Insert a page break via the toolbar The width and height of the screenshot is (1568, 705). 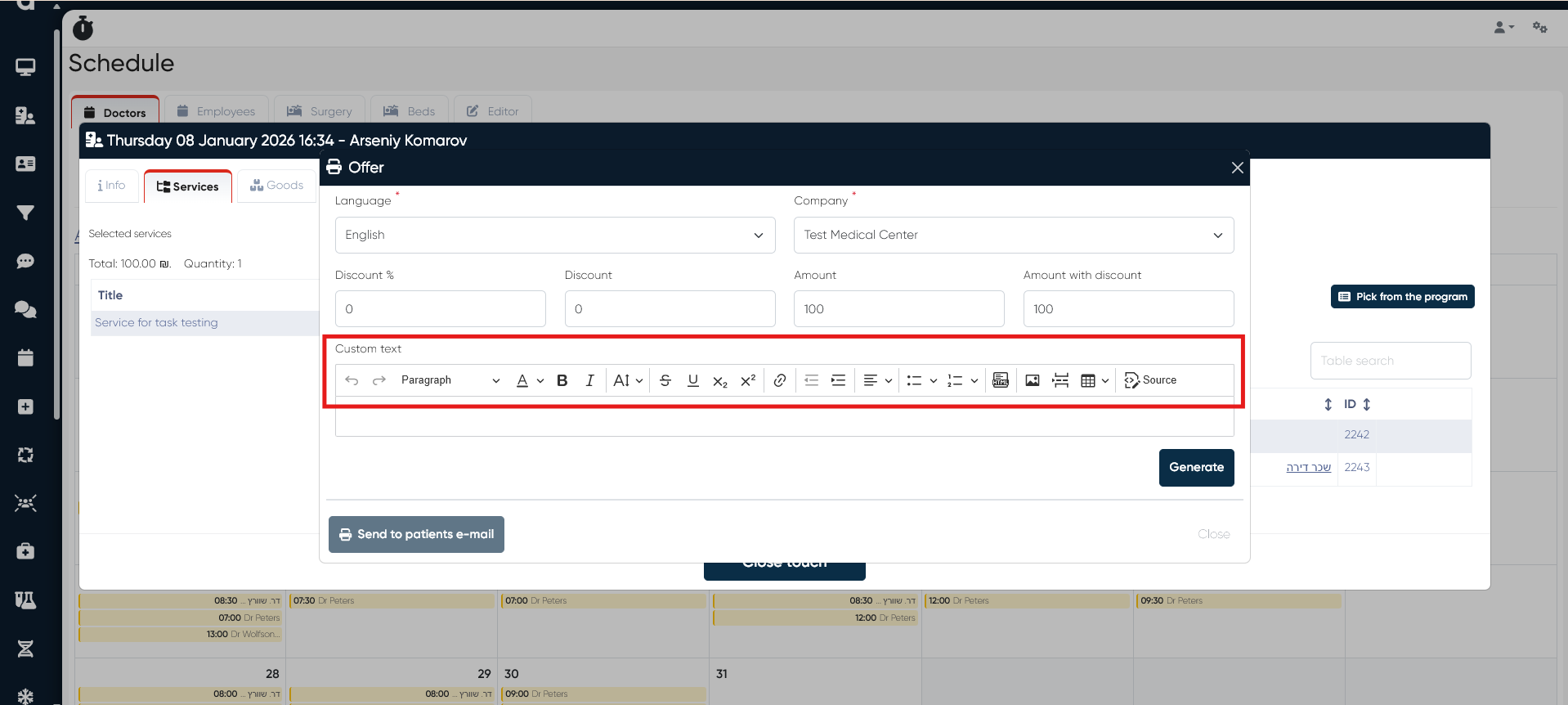click(x=1060, y=380)
